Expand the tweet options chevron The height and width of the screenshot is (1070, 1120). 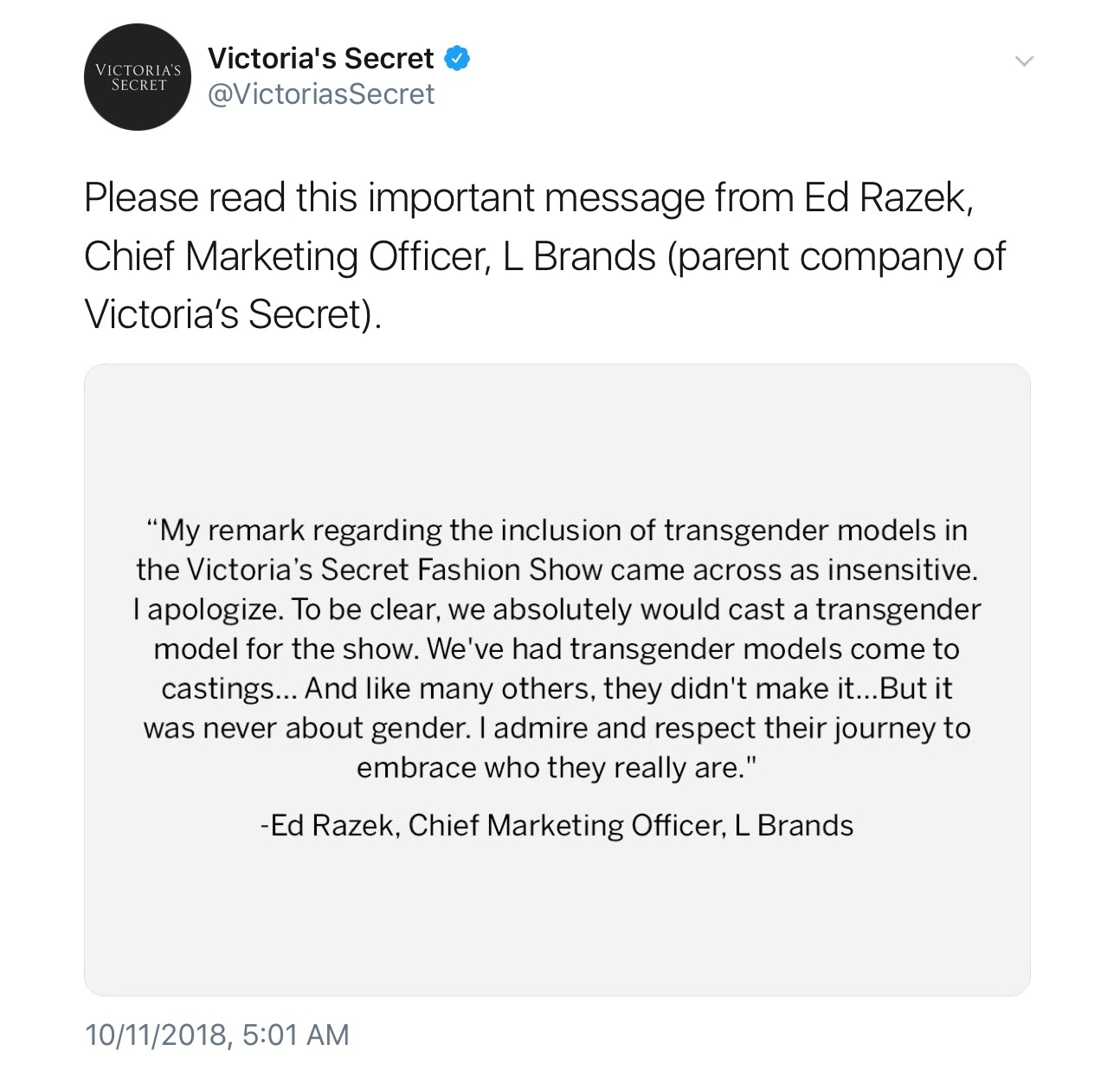[1024, 61]
